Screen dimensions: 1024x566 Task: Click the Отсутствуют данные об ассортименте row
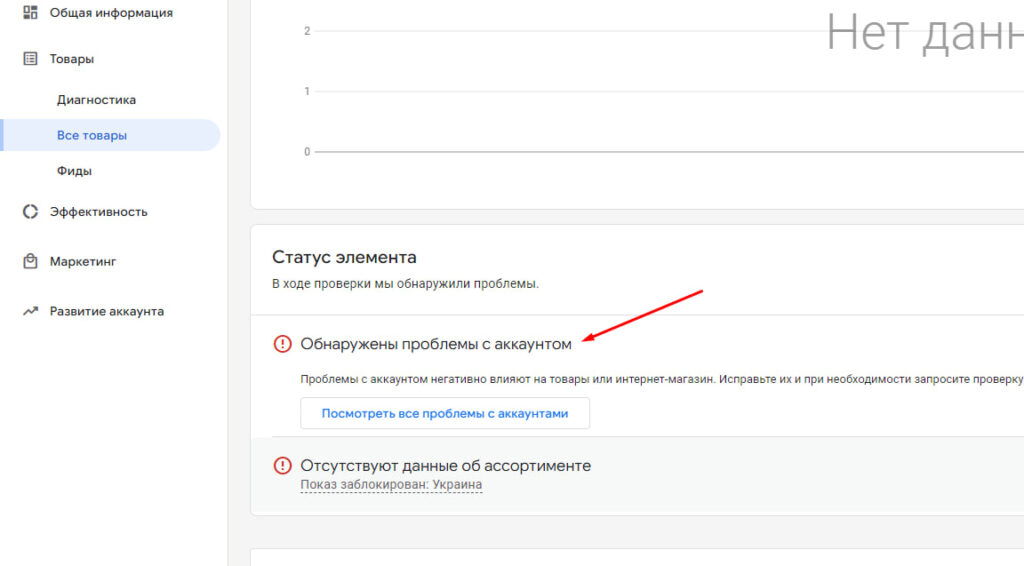pos(637,475)
